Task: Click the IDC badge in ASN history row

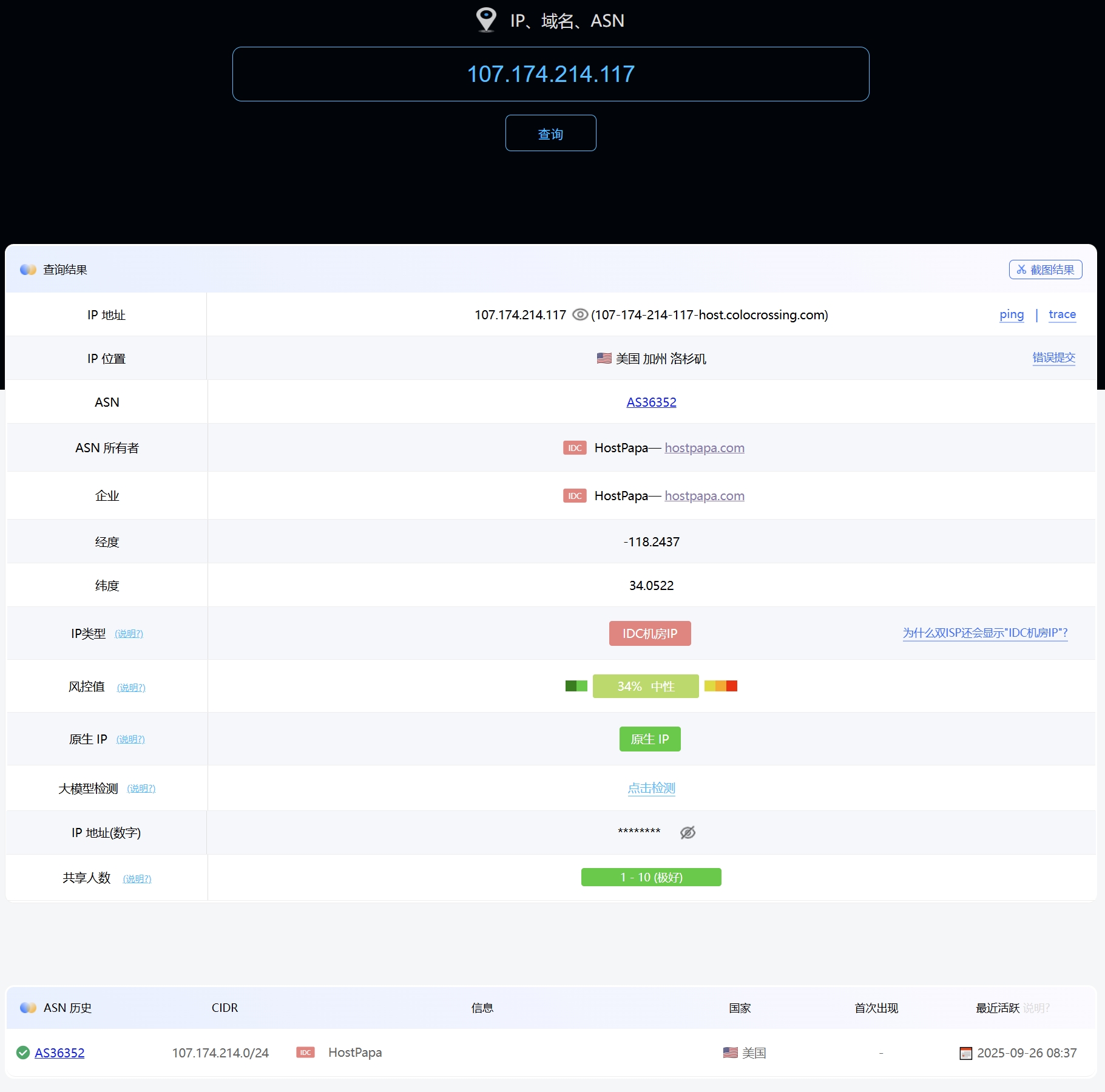Action: click(305, 1053)
